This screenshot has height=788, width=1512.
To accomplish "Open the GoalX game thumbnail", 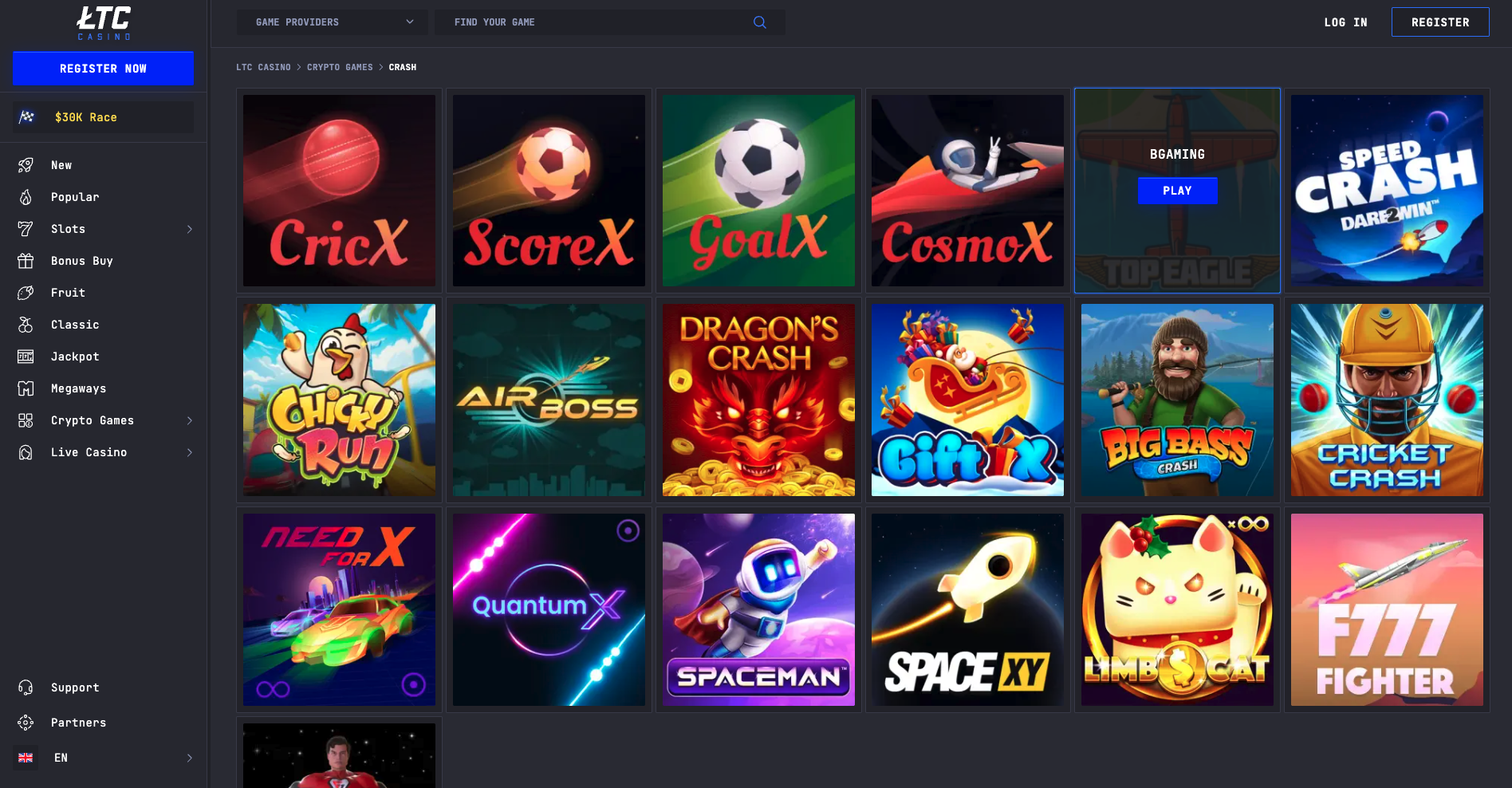I will point(758,191).
